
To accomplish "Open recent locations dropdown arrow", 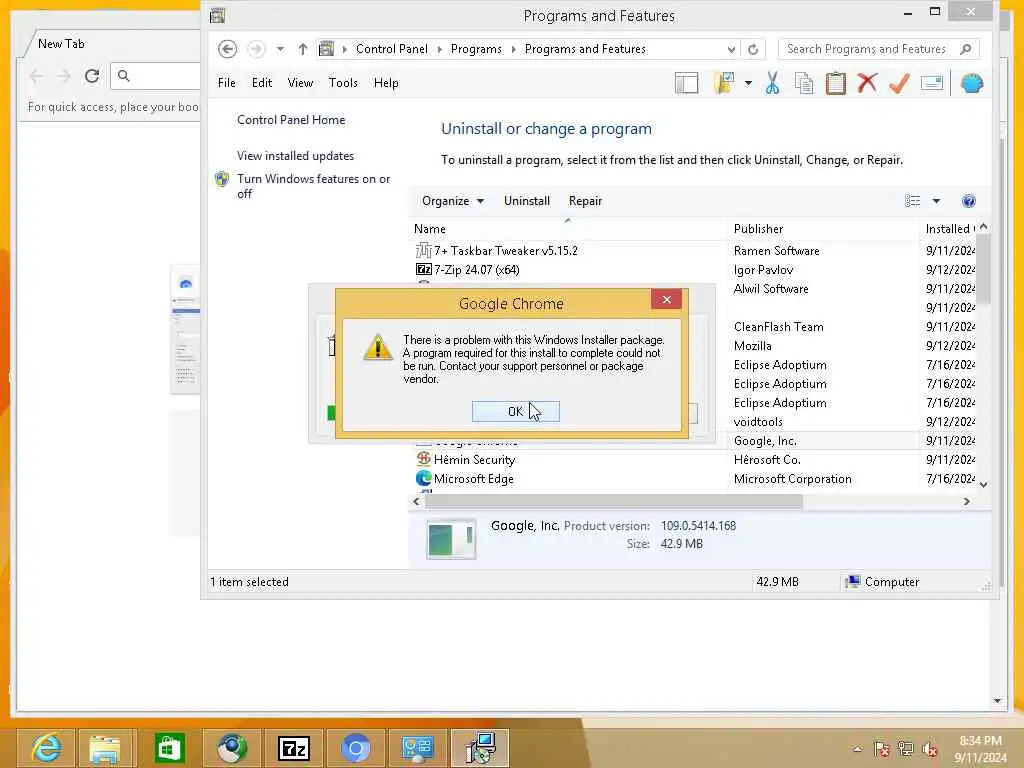I will point(280,49).
